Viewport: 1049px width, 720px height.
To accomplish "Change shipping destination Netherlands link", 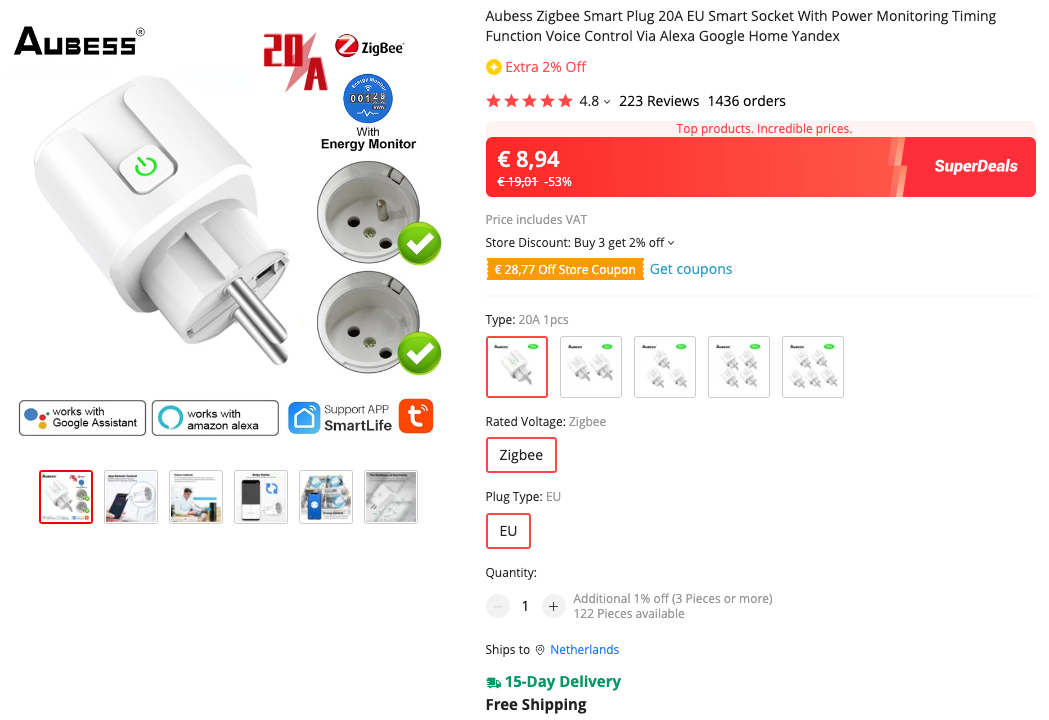I will [x=585, y=650].
